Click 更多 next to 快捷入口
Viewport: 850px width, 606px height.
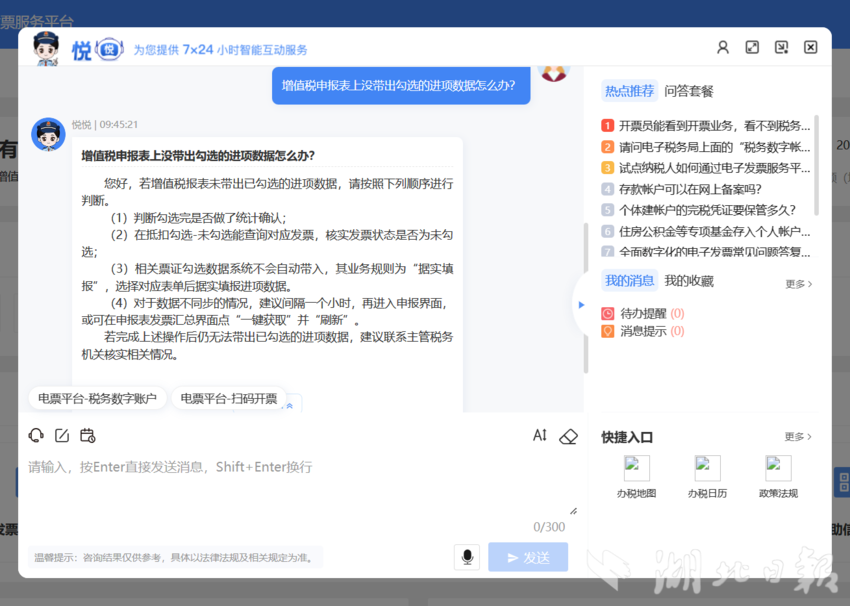pos(798,437)
